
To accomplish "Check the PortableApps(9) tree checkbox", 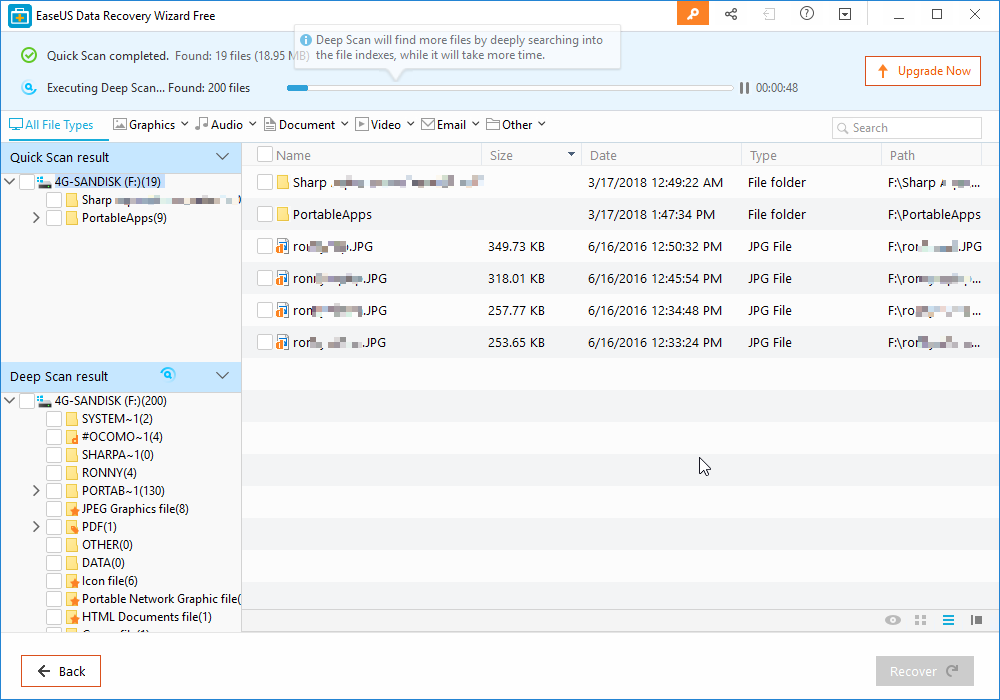I will [x=54, y=218].
